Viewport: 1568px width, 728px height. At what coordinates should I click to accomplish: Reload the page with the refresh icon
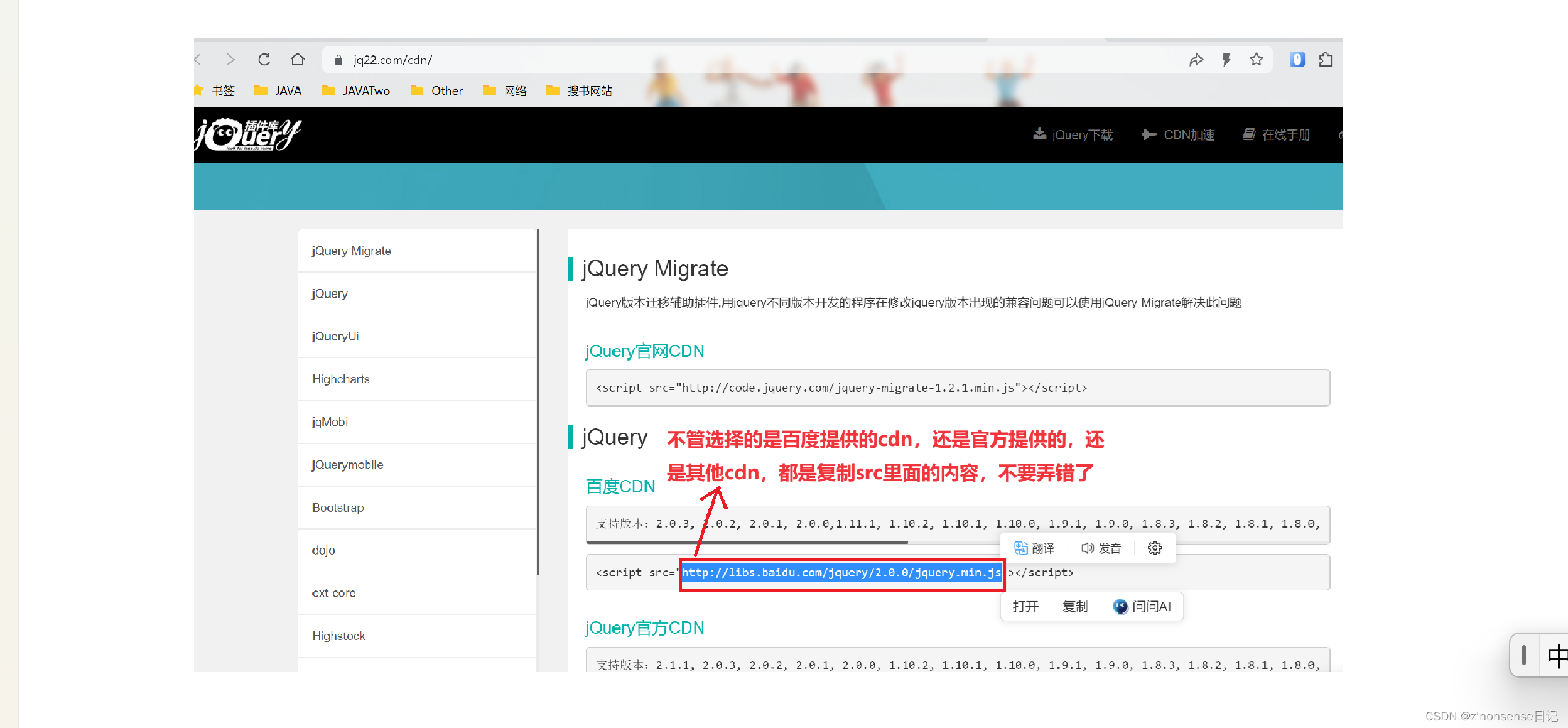pyautogui.click(x=264, y=60)
